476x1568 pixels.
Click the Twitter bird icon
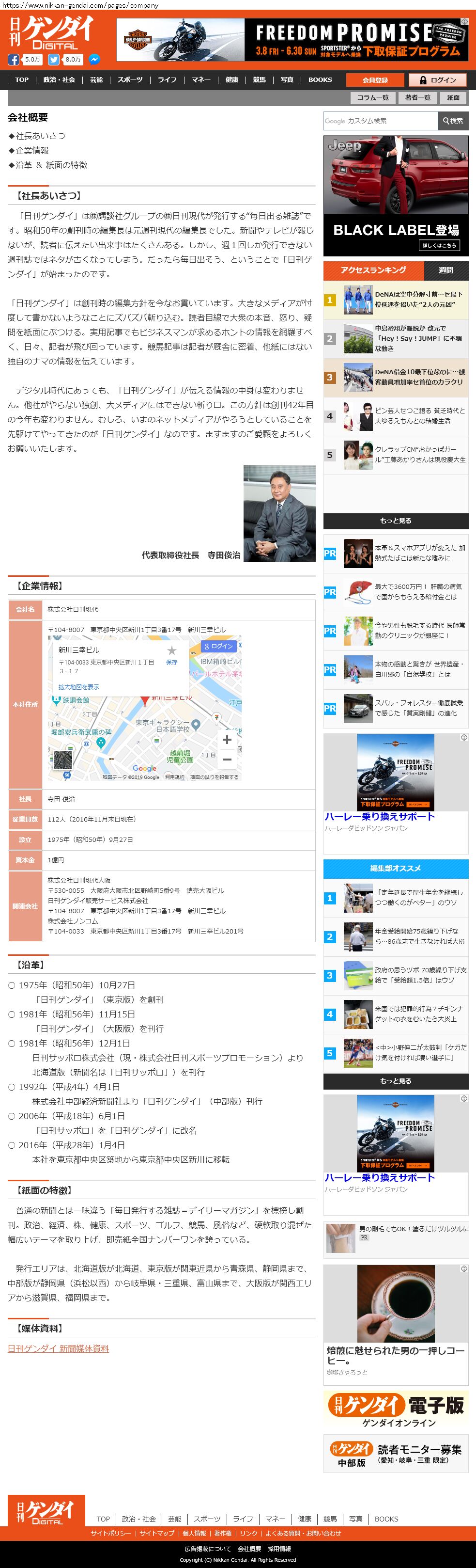54,60
